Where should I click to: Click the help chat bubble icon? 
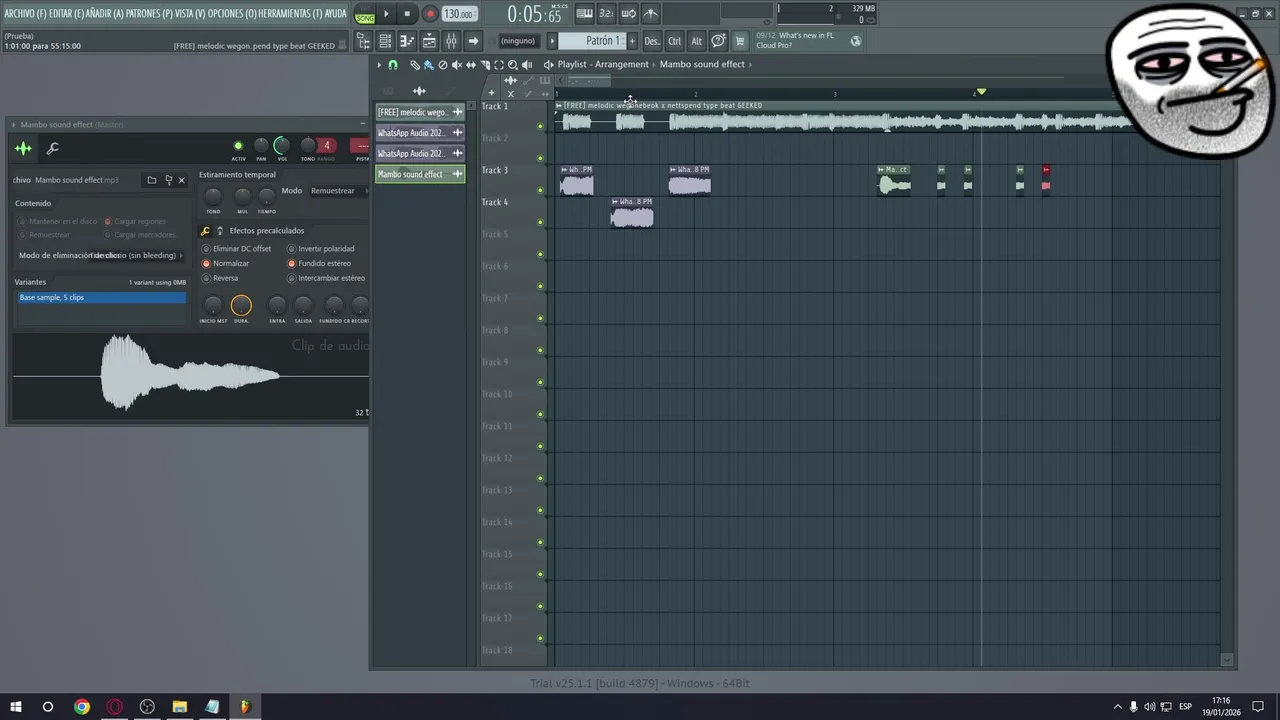718,41
